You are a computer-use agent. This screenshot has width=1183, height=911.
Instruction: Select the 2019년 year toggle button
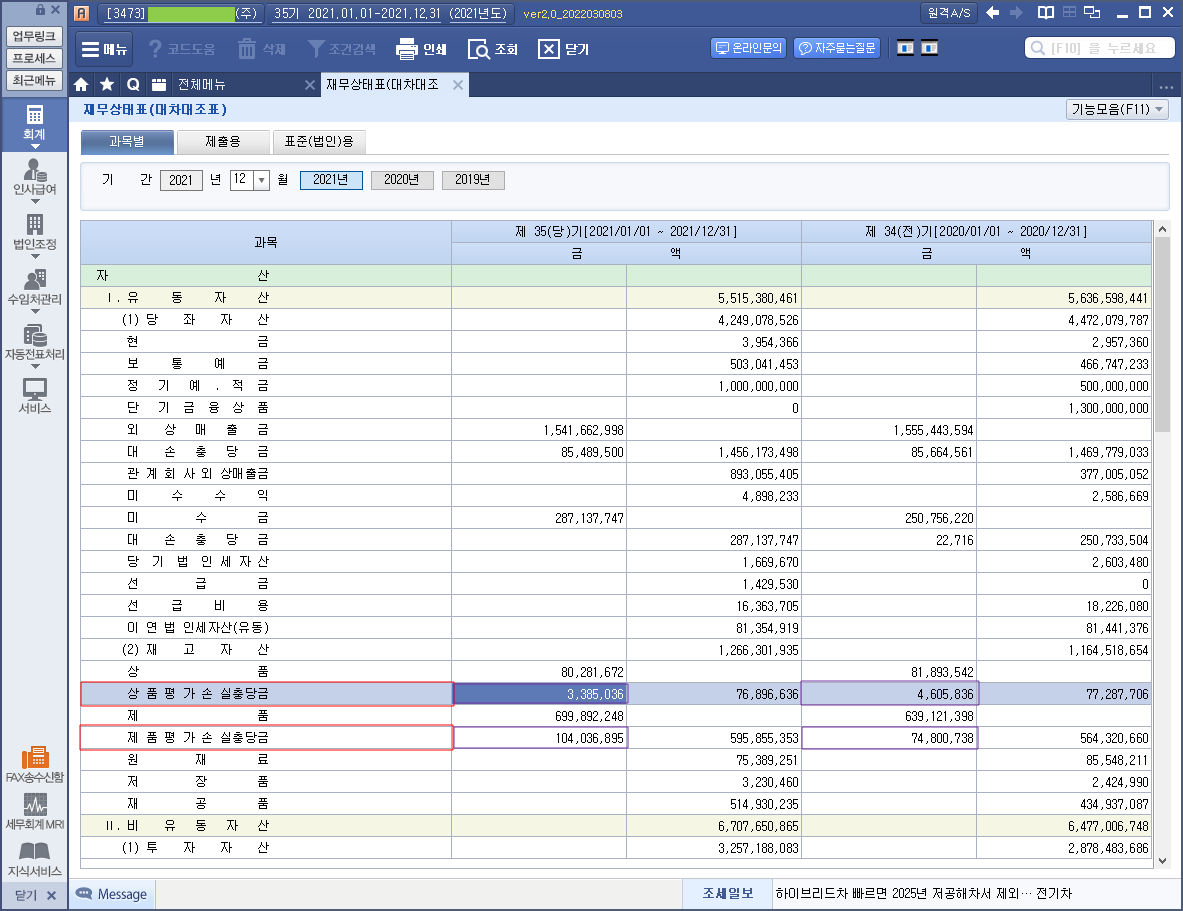point(473,180)
